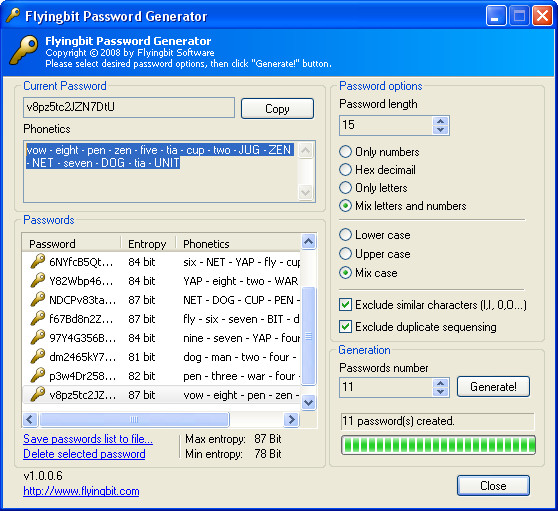The image size is (558, 511).
Task: Click the Min entropy 78 Bit value
Action: [x=268, y=454]
